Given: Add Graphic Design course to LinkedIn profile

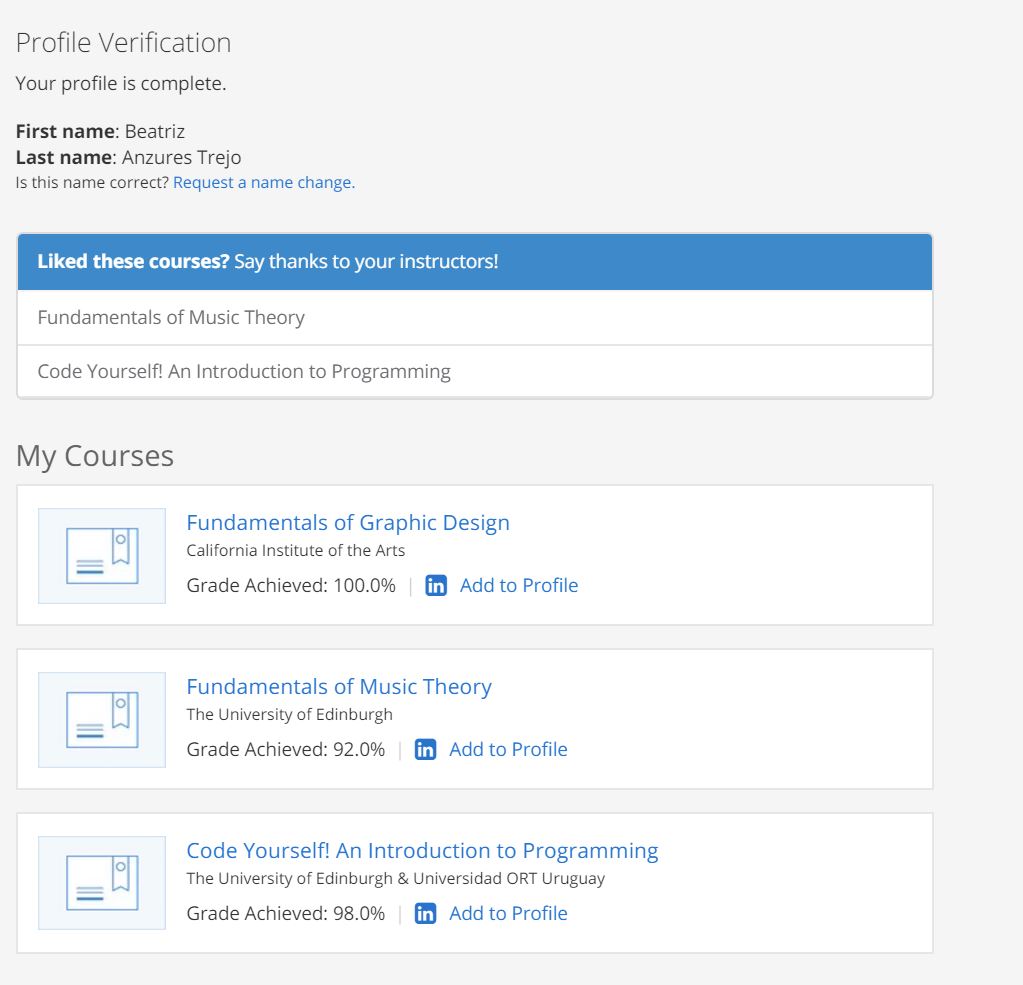Looking at the screenshot, I should (x=519, y=586).
